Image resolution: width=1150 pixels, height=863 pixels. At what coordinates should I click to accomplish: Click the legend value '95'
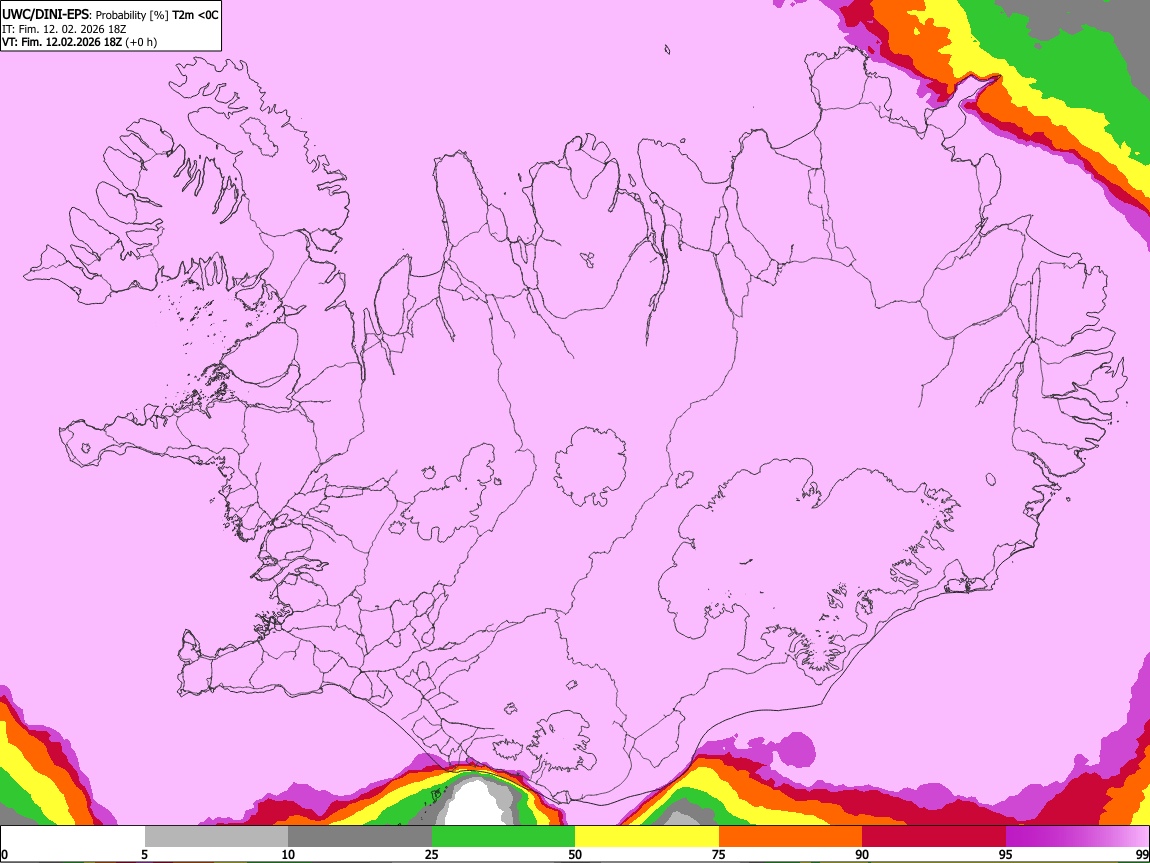[x=1006, y=854]
